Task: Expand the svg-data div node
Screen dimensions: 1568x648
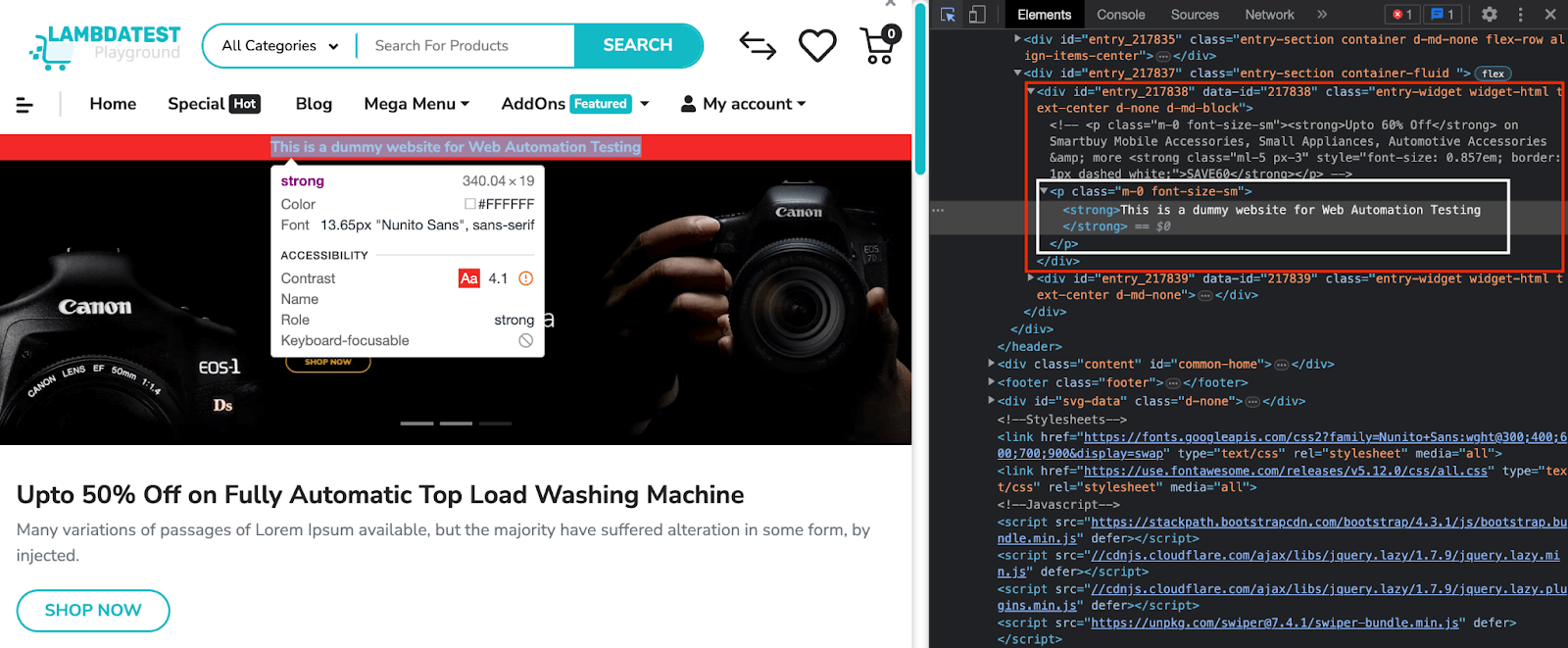Action: (x=991, y=401)
